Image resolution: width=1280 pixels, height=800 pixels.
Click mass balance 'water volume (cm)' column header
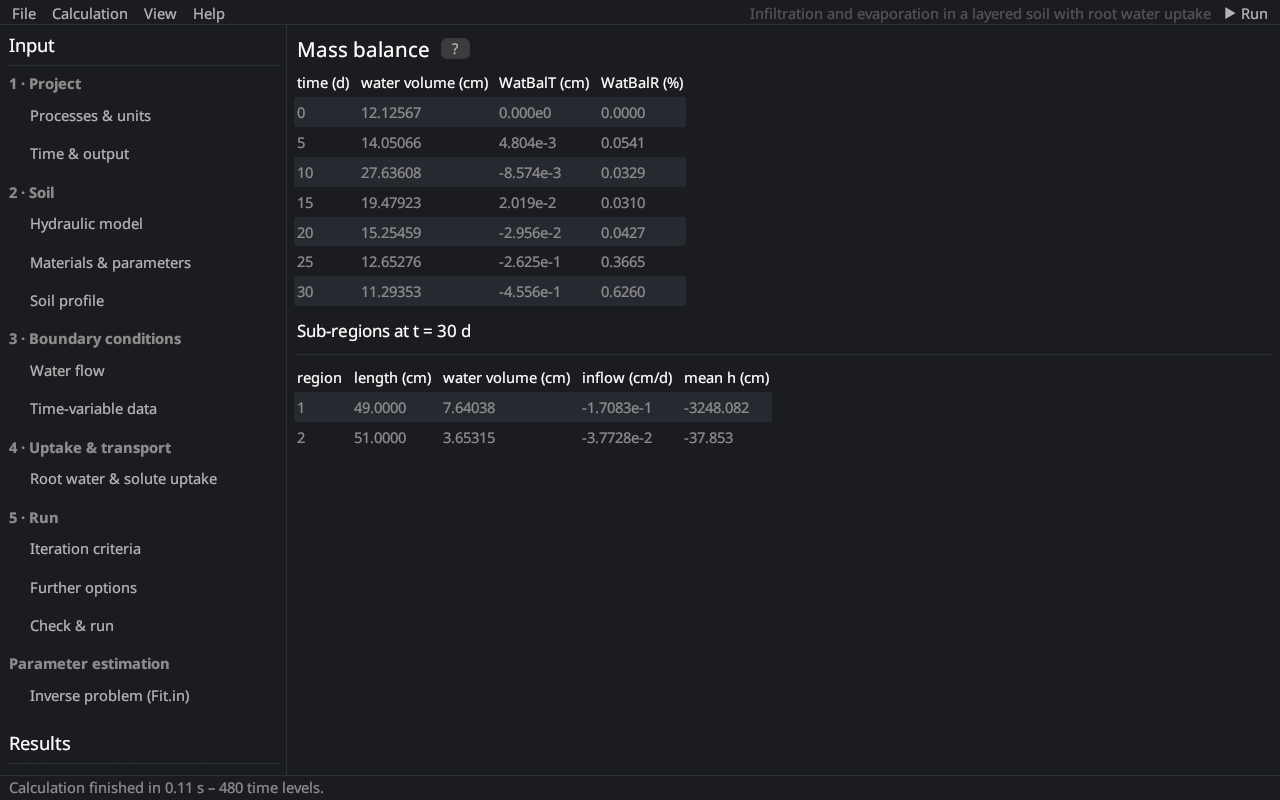pos(424,83)
